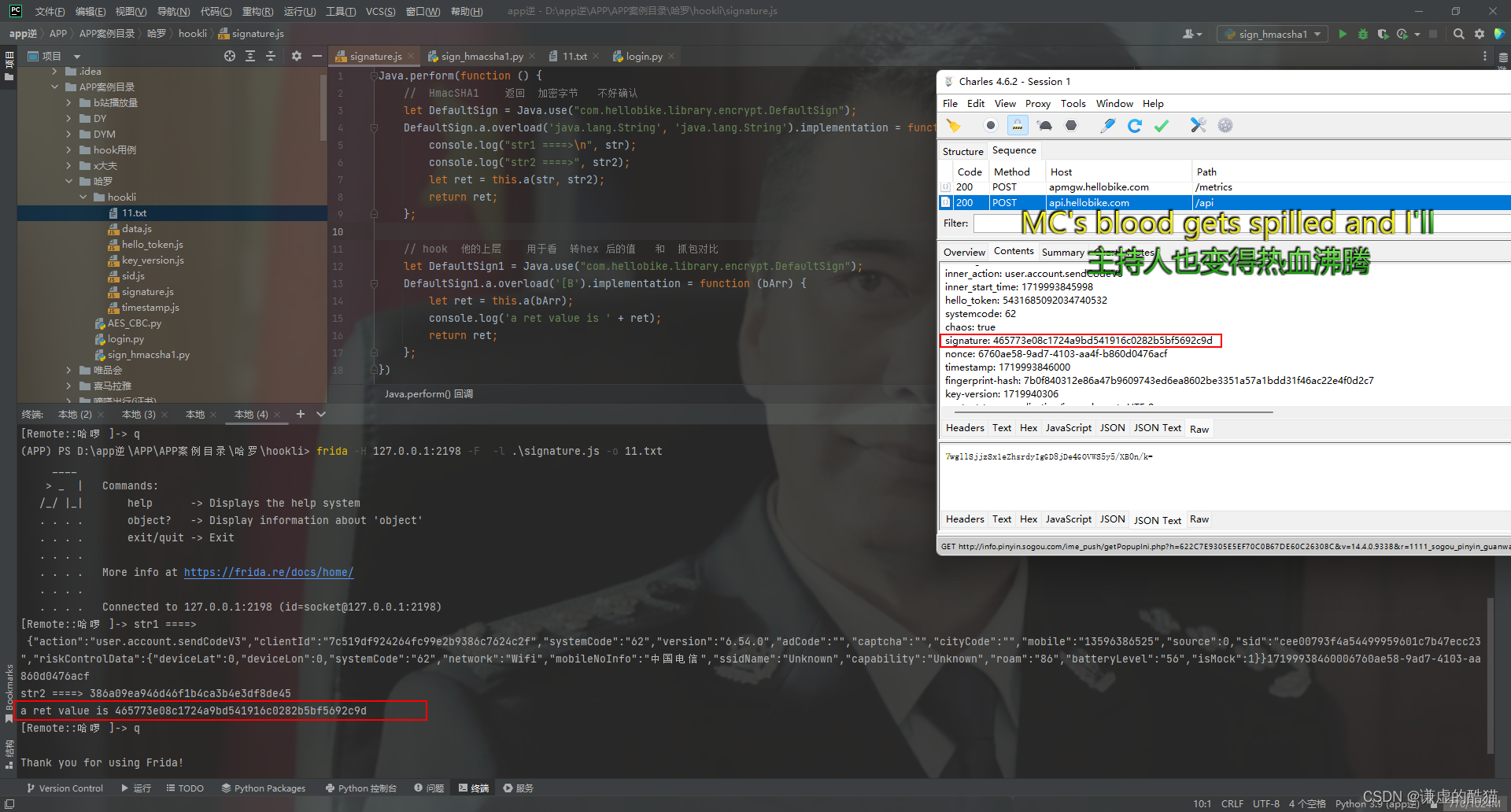Open Search Everywhere magnifier in PyCharm
This screenshot has height=812, width=1511.
[x=1459, y=34]
